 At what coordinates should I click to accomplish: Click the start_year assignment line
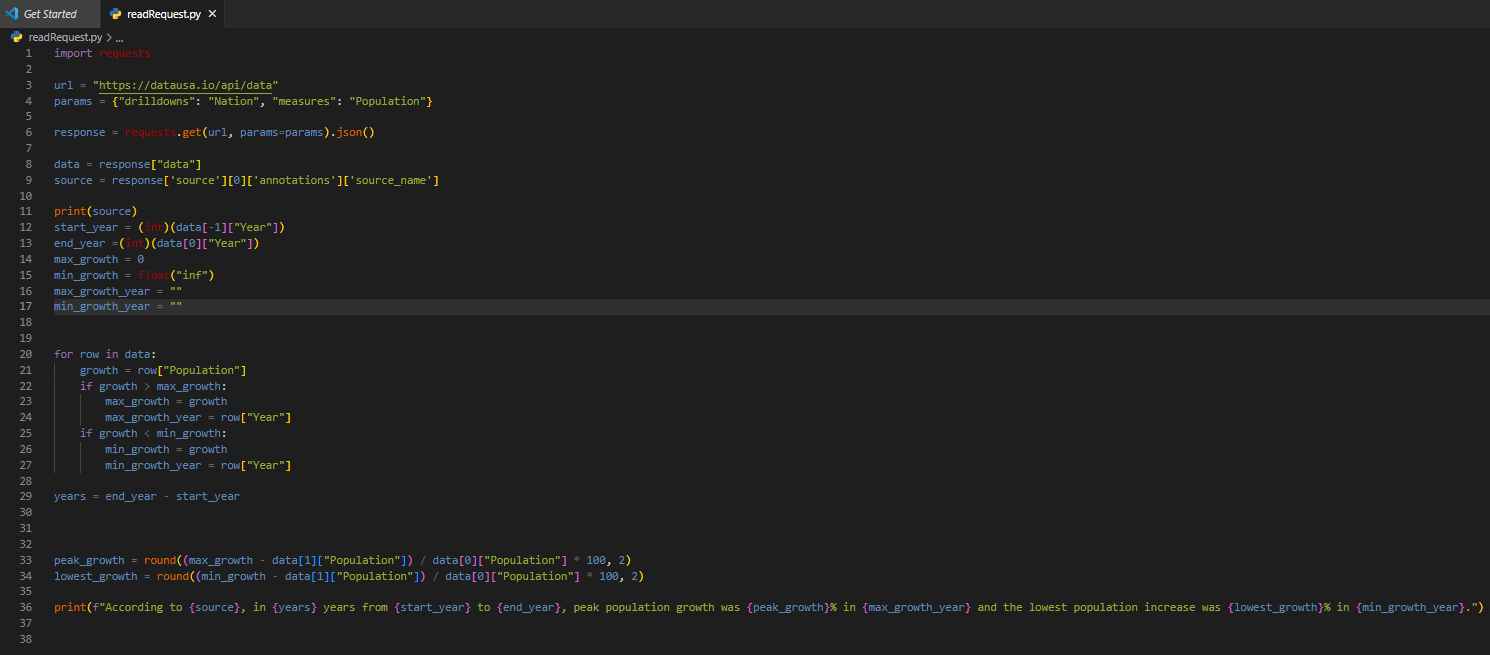tap(169, 227)
